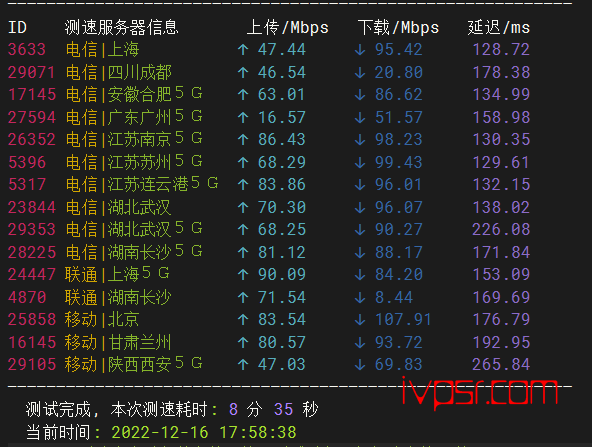Select server name 电信|湖北武汉5G
Screen dimensions: 592x447
click(x=134, y=230)
